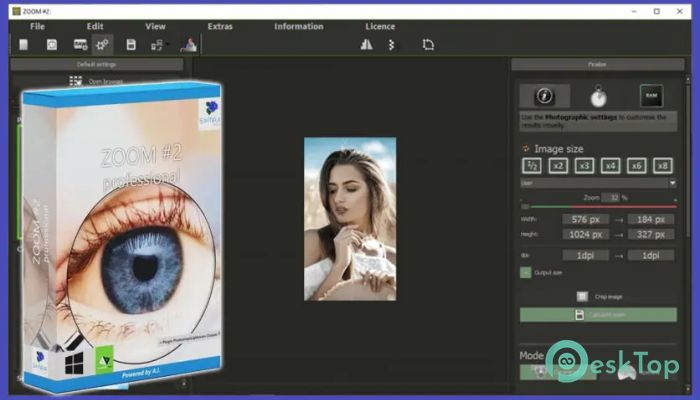Open the Edit menu
The height and width of the screenshot is (400, 700).
pos(95,26)
